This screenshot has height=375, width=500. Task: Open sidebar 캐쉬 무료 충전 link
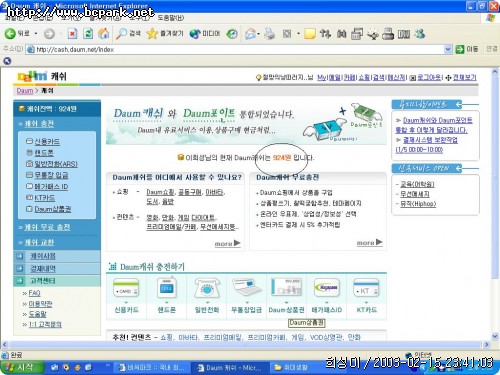pos(47,227)
